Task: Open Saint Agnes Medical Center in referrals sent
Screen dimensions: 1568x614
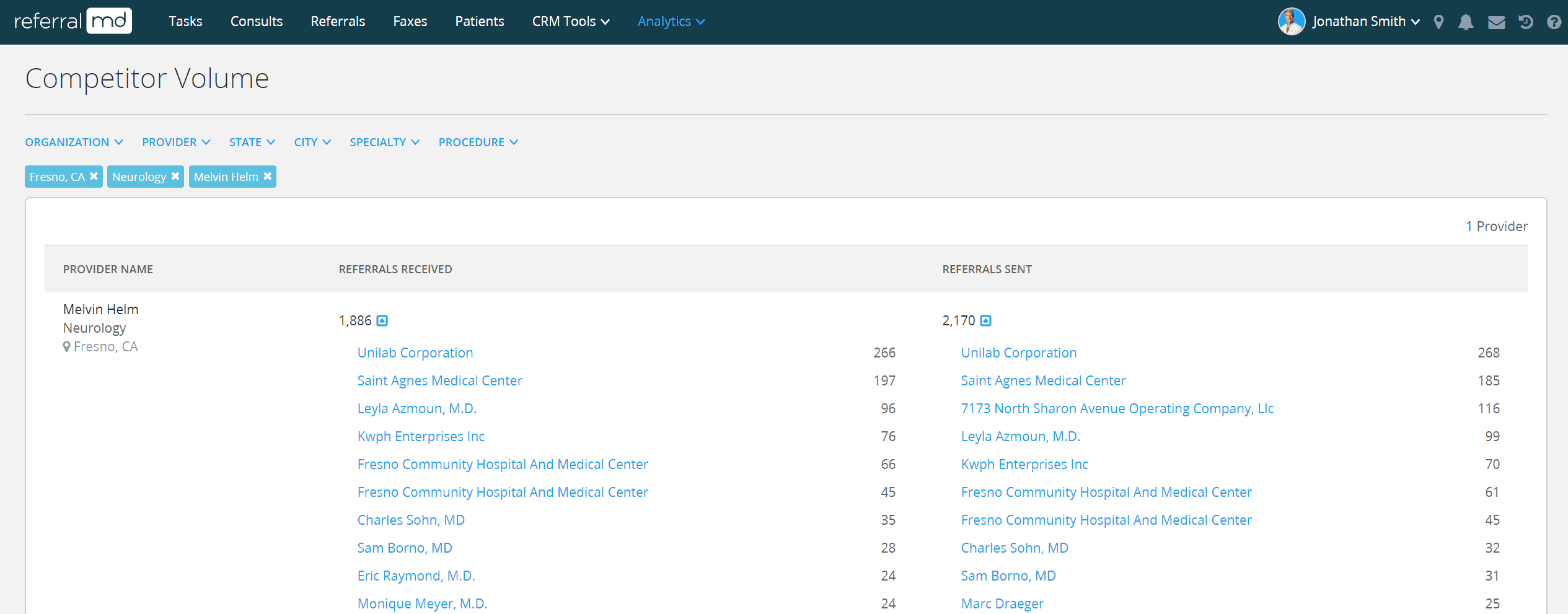Action: click(1043, 380)
